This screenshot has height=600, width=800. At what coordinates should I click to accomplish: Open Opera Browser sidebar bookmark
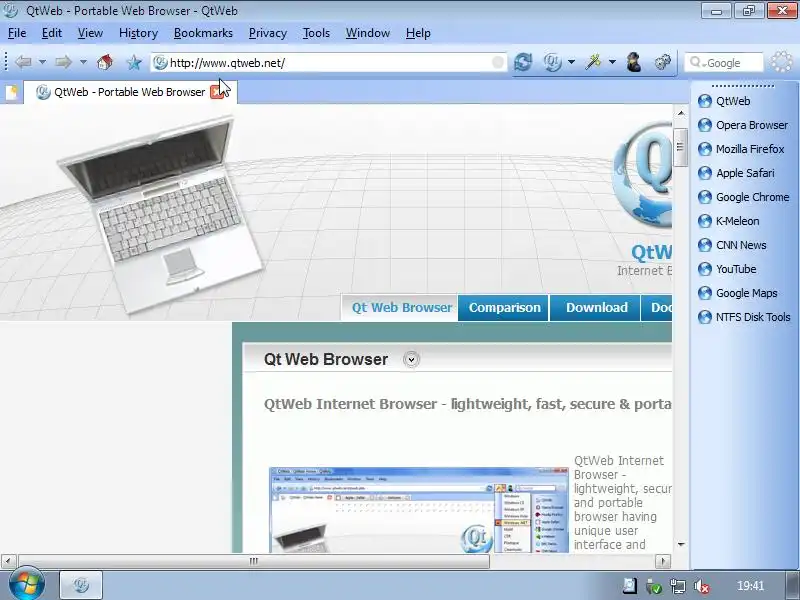[x=742, y=125]
